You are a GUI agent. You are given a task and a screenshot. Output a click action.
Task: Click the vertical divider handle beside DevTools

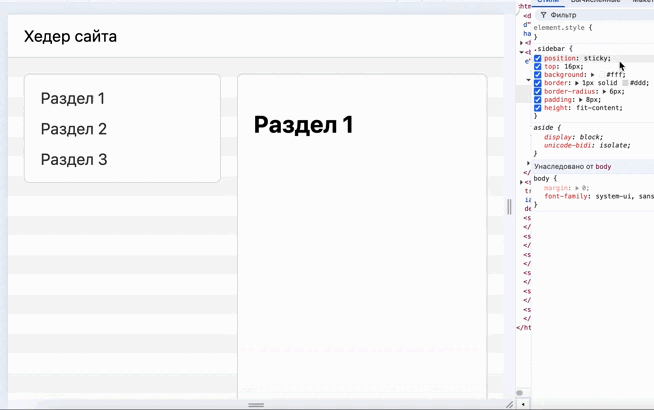coord(509,207)
